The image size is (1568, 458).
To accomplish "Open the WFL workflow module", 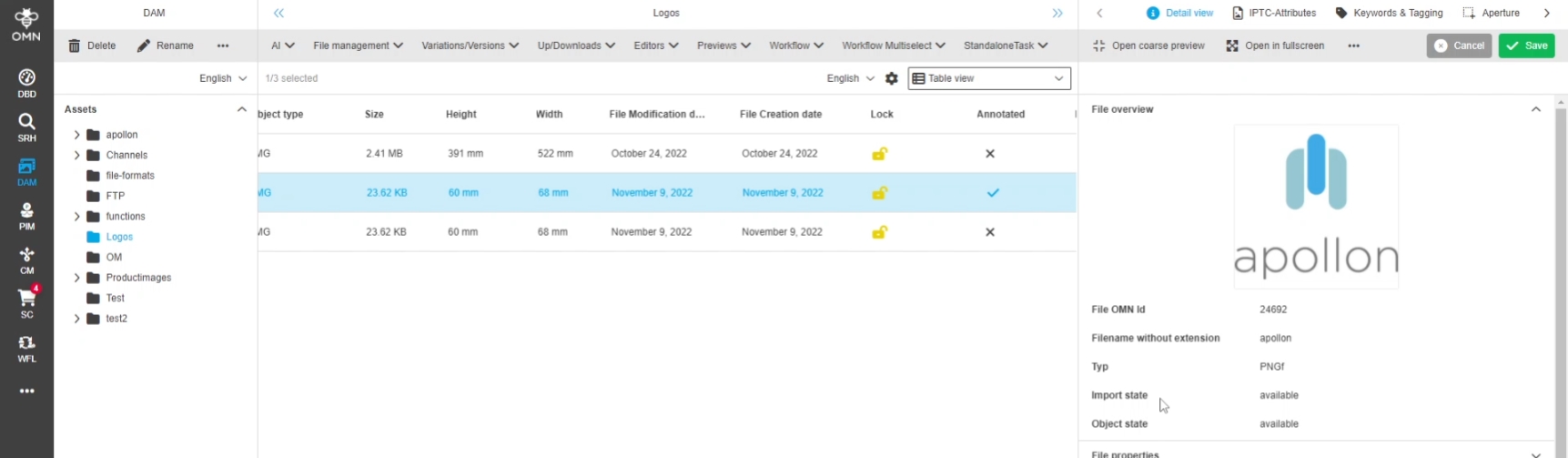I will coord(26,348).
